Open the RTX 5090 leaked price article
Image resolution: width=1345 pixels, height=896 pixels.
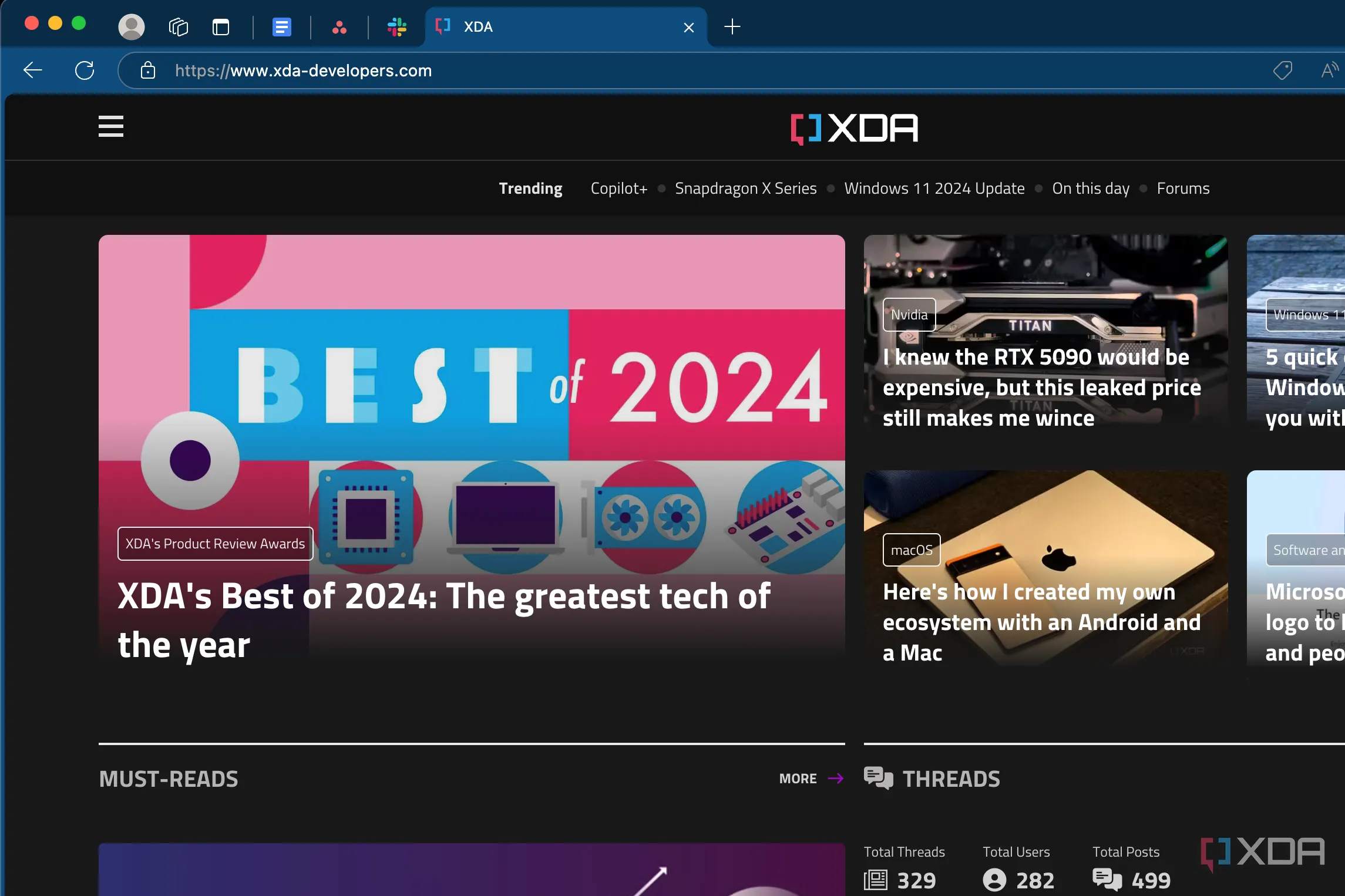[x=1042, y=388]
